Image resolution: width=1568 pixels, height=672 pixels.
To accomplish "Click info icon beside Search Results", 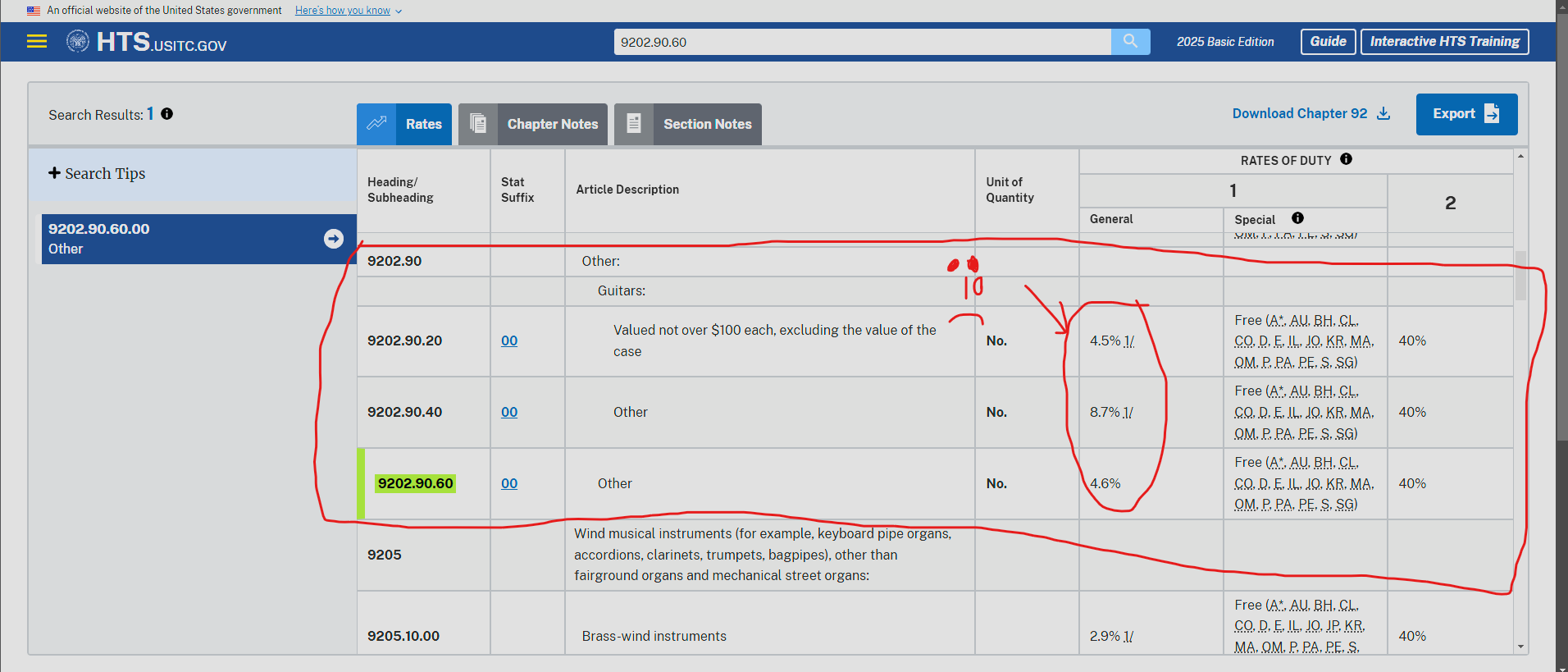I will (167, 114).
